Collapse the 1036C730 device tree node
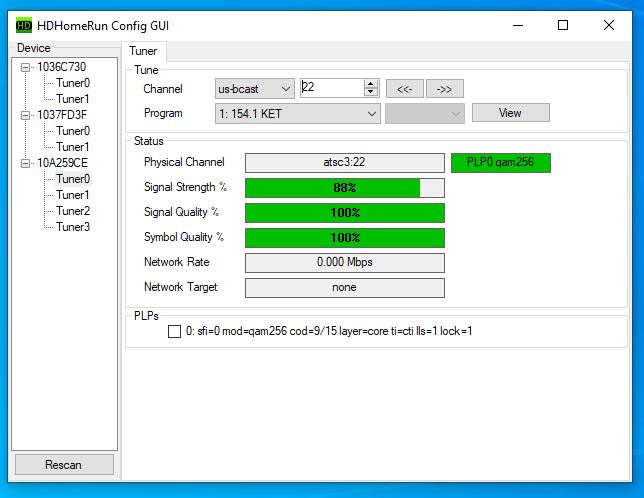The width and height of the screenshot is (644, 498). point(26,67)
